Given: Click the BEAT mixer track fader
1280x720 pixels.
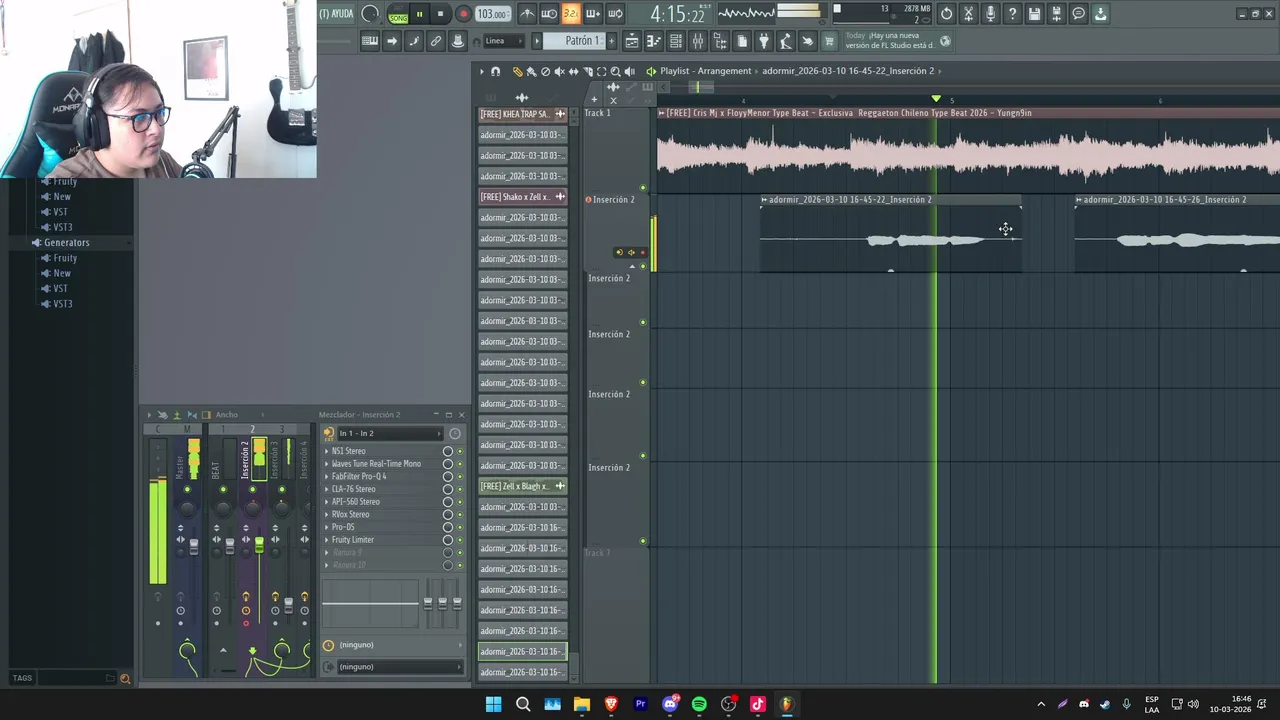Looking at the screenshot, I should pyautogui.click(x=230, y=547).
